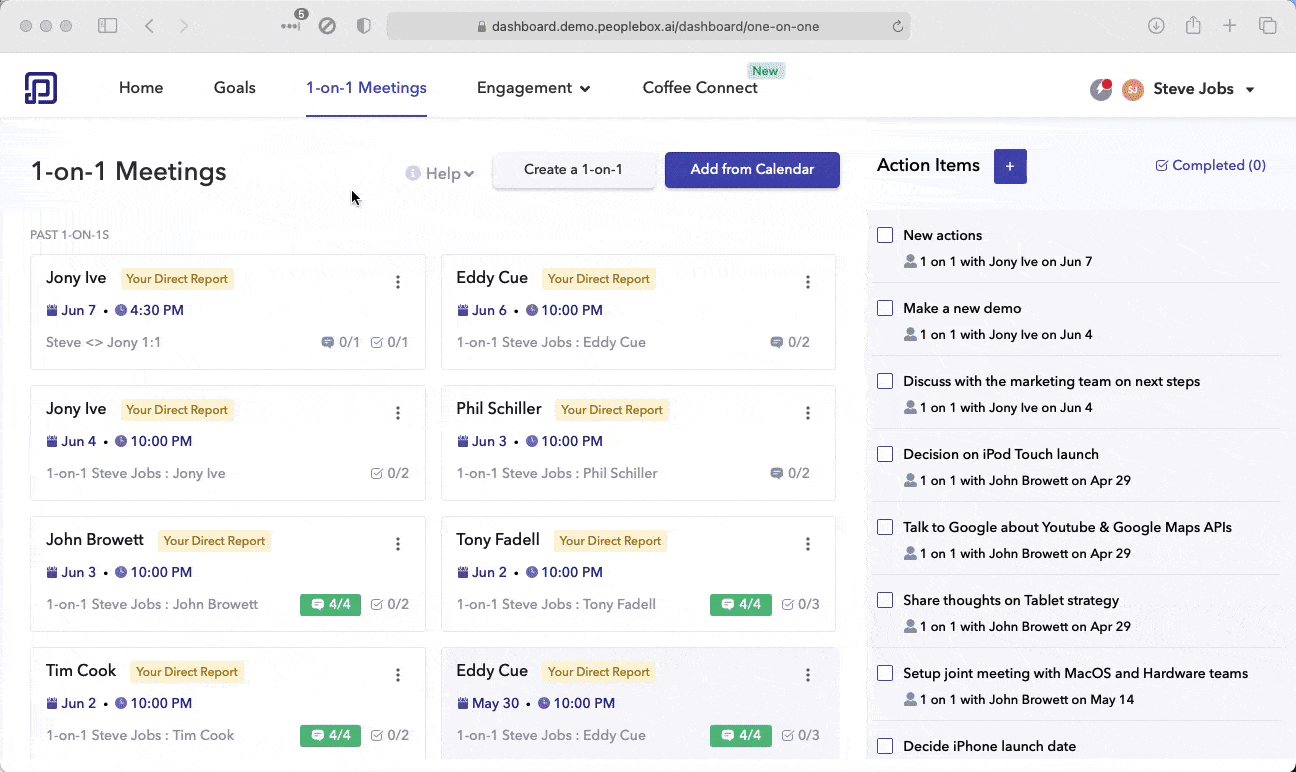Click the plus icon beside Action Items
This screenshot has width=1296, height=772.
click(x=1010, y=167)
